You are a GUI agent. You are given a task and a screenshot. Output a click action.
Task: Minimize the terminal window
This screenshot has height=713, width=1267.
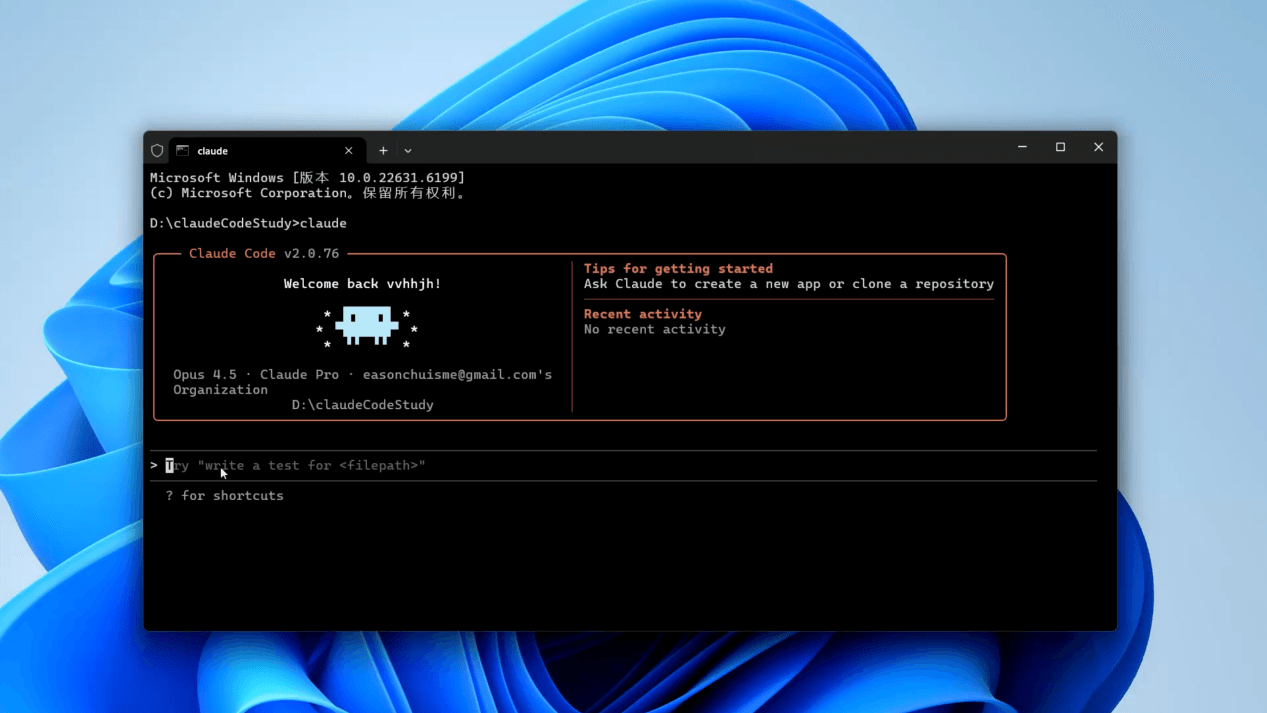click(1022, 148)
